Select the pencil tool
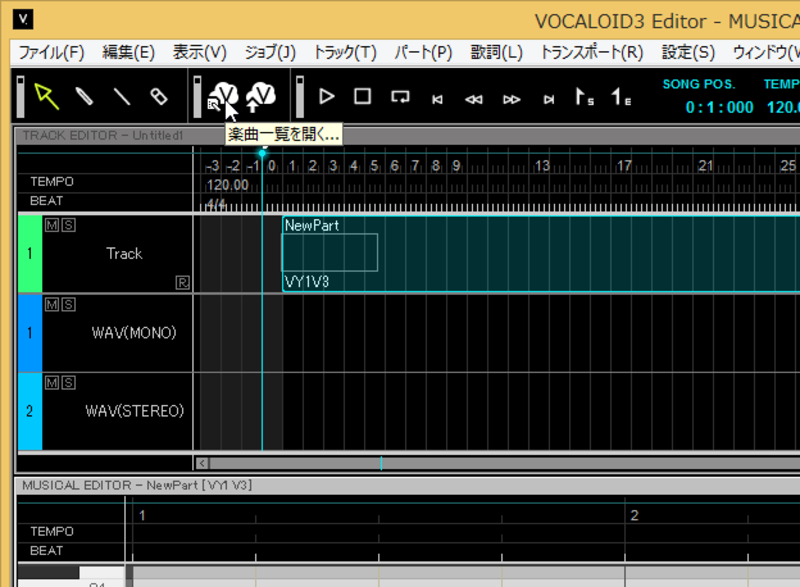This screenshot has width=800, height=587. click(x=84, y=96)
